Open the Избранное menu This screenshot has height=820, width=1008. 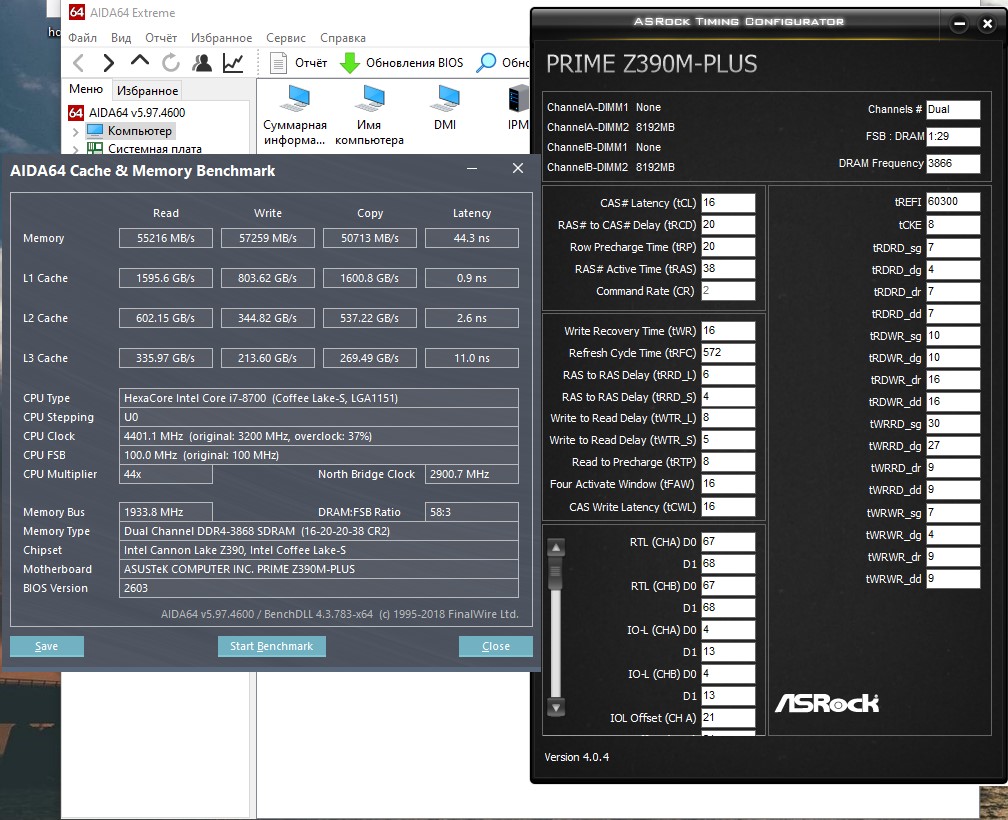221,38
